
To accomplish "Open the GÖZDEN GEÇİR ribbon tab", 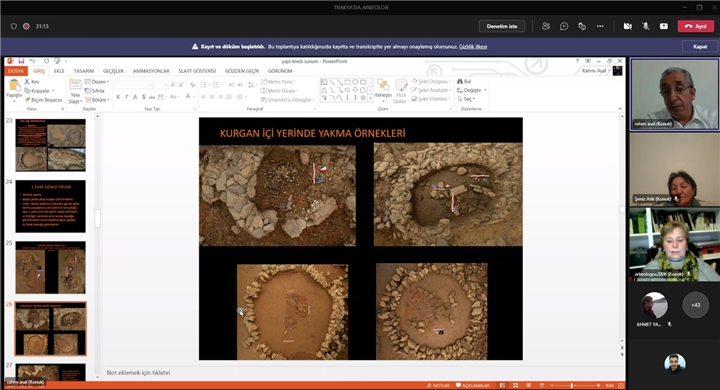I will pyautogui.click(x=242, y=71).
